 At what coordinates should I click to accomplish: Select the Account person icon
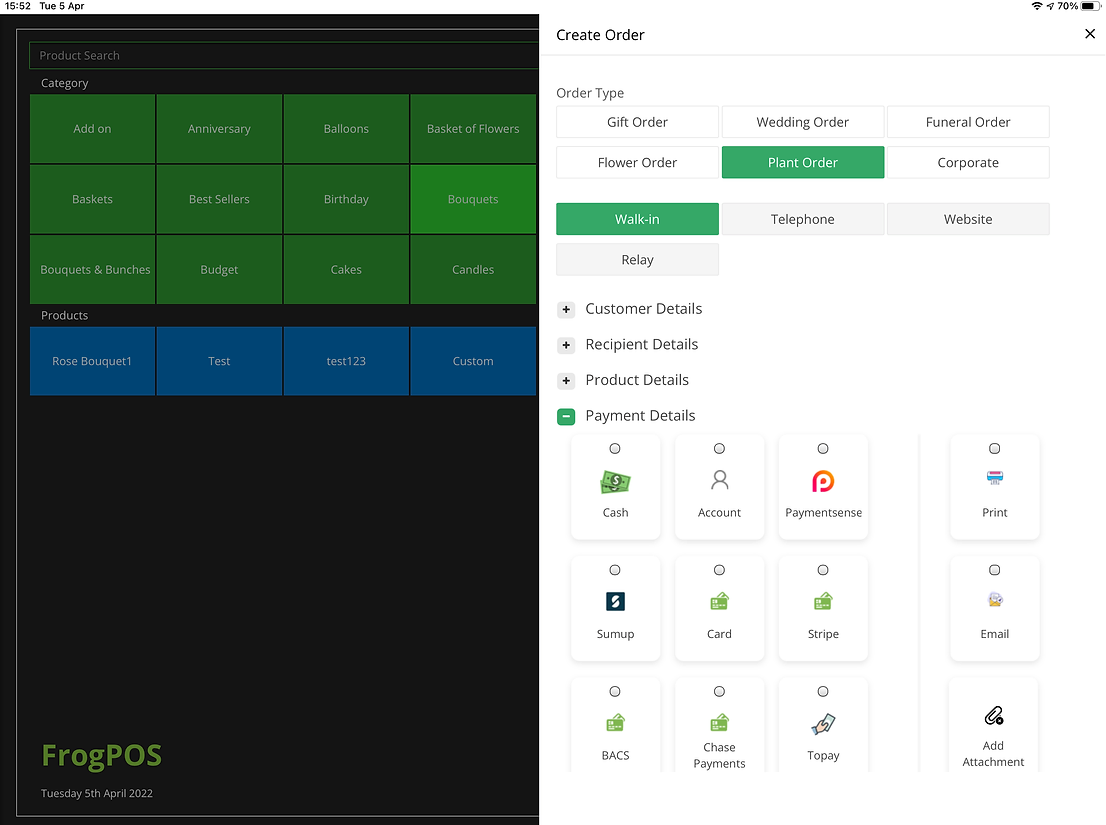719,481
